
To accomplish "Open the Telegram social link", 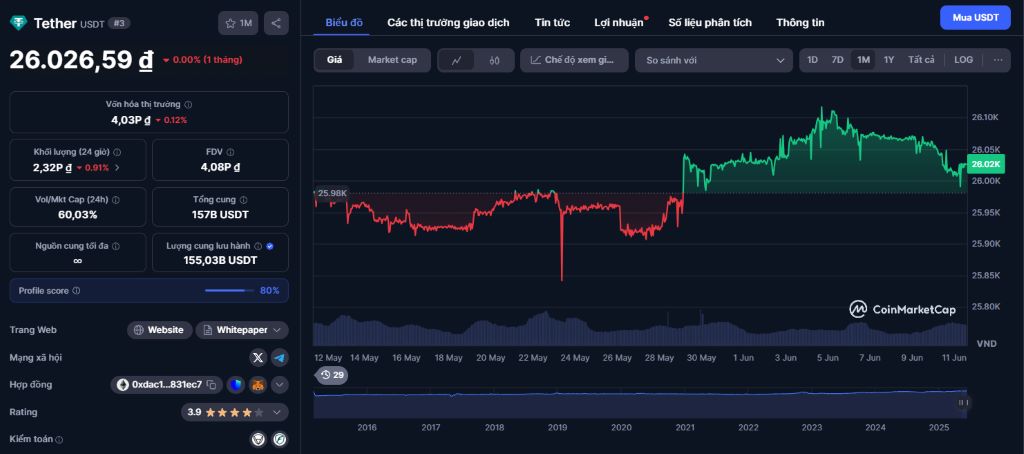I will pos(280,357).
